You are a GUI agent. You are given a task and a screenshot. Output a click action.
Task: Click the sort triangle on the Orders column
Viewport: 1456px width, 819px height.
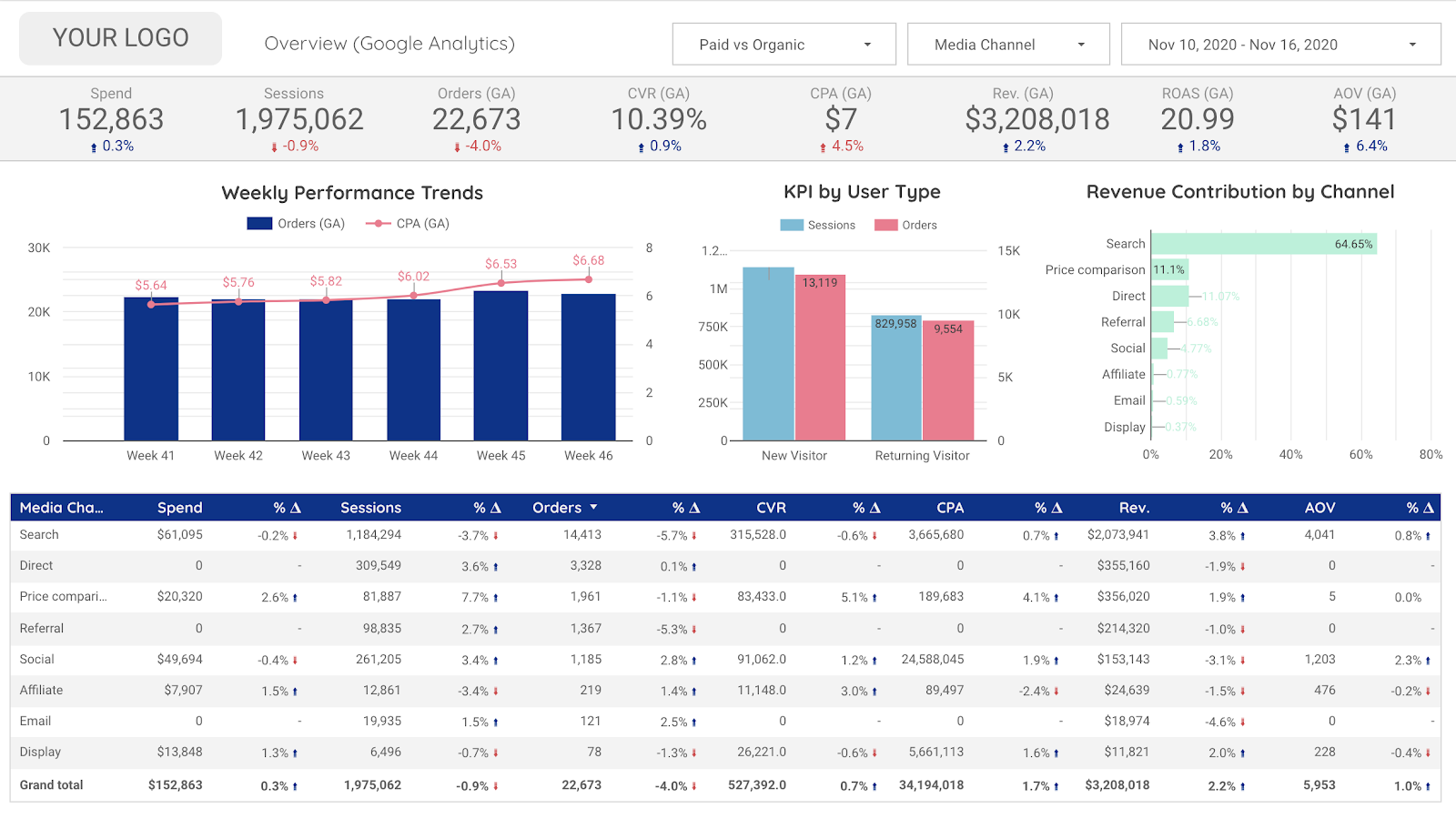tap(596, 508)
